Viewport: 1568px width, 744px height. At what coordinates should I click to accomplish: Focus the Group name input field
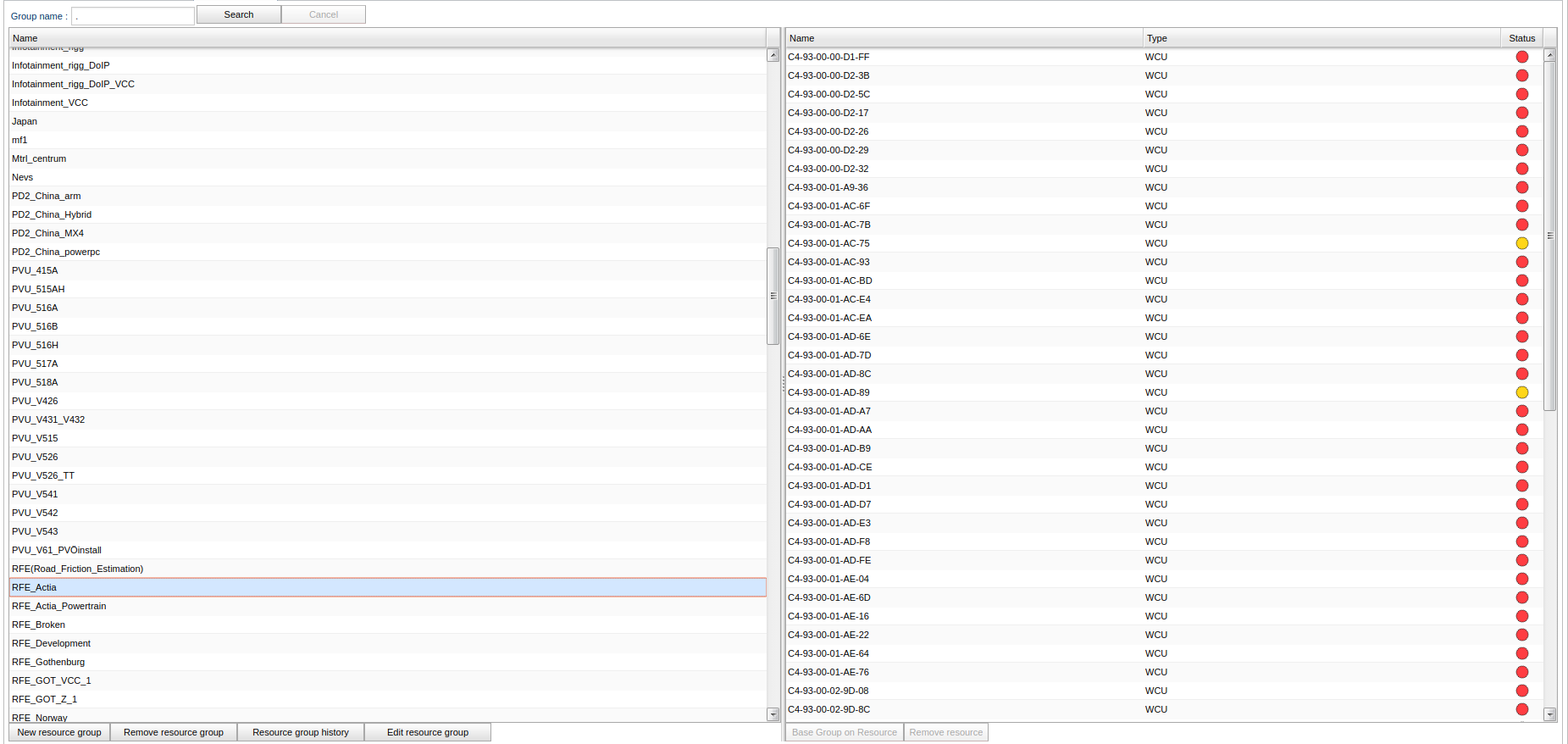(x=133, y=16)
